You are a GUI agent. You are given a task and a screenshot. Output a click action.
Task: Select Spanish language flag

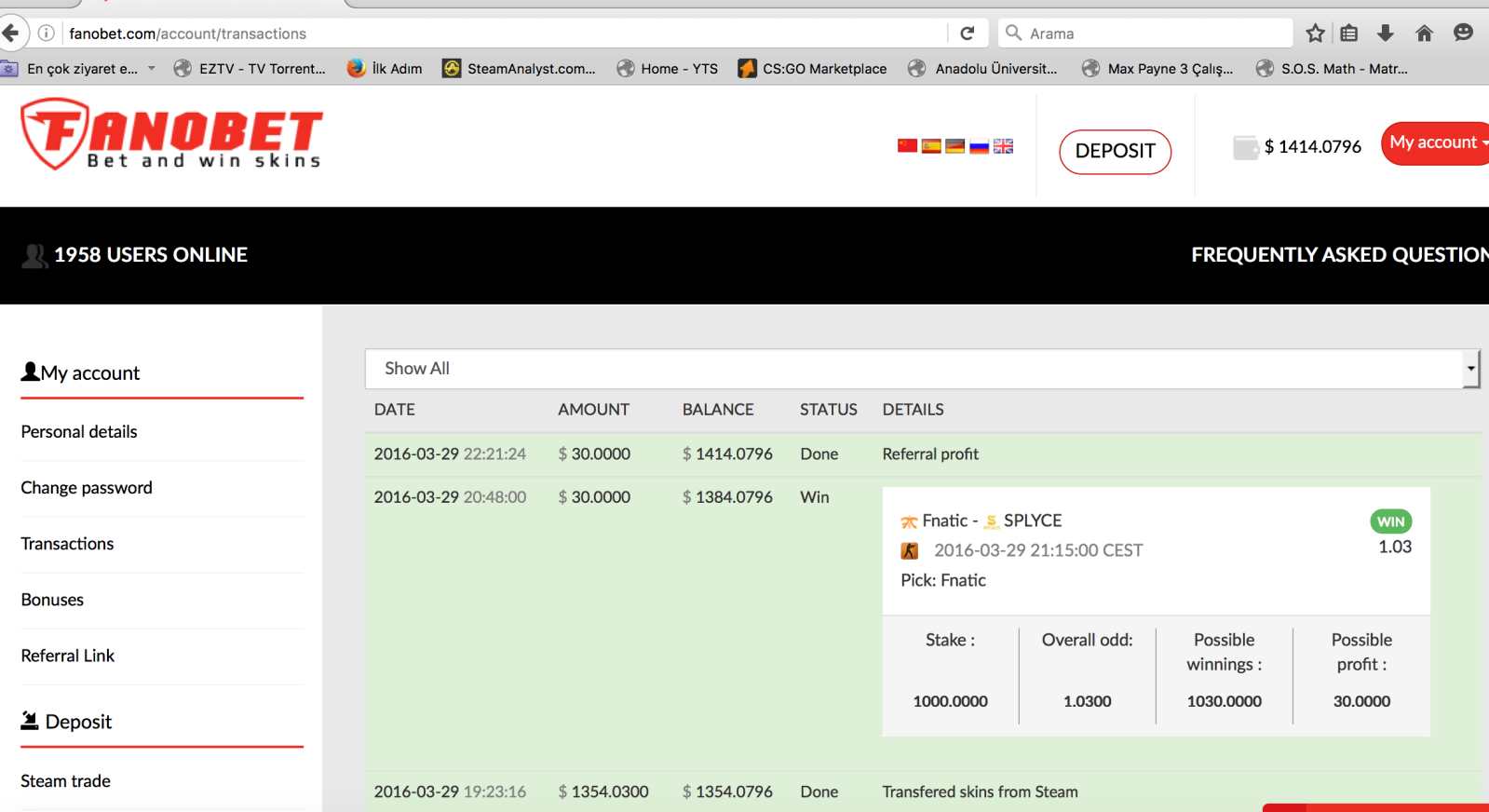[931, 146]
